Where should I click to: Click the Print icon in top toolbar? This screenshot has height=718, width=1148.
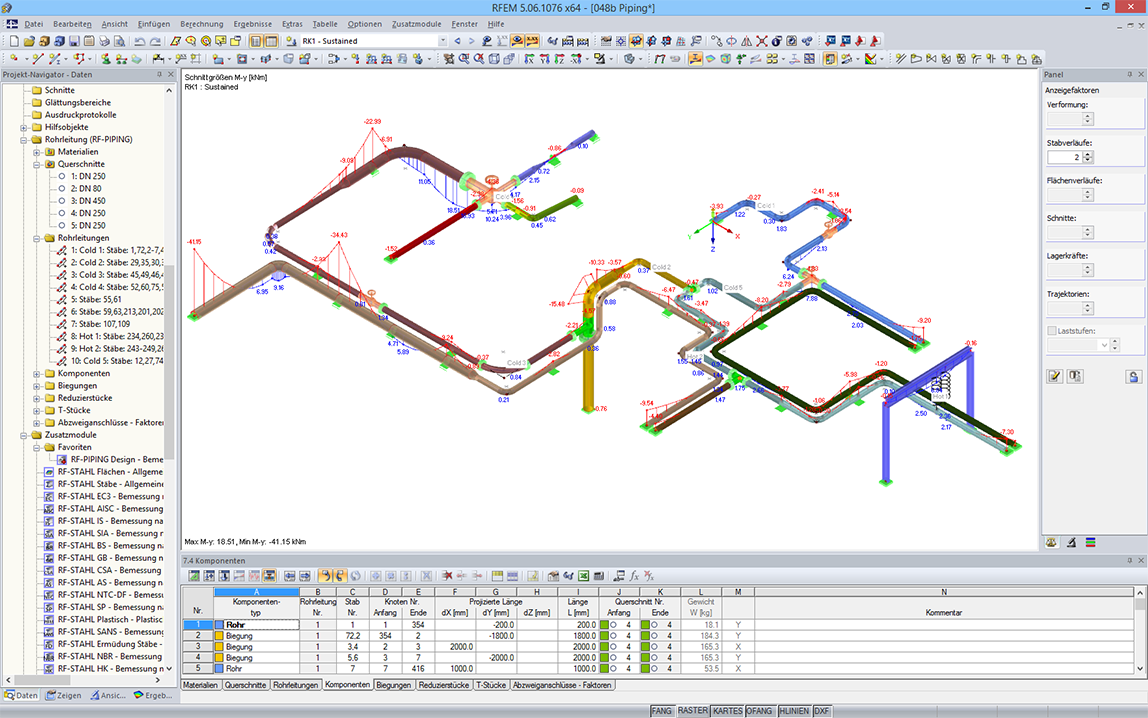[x=104, y=41]
